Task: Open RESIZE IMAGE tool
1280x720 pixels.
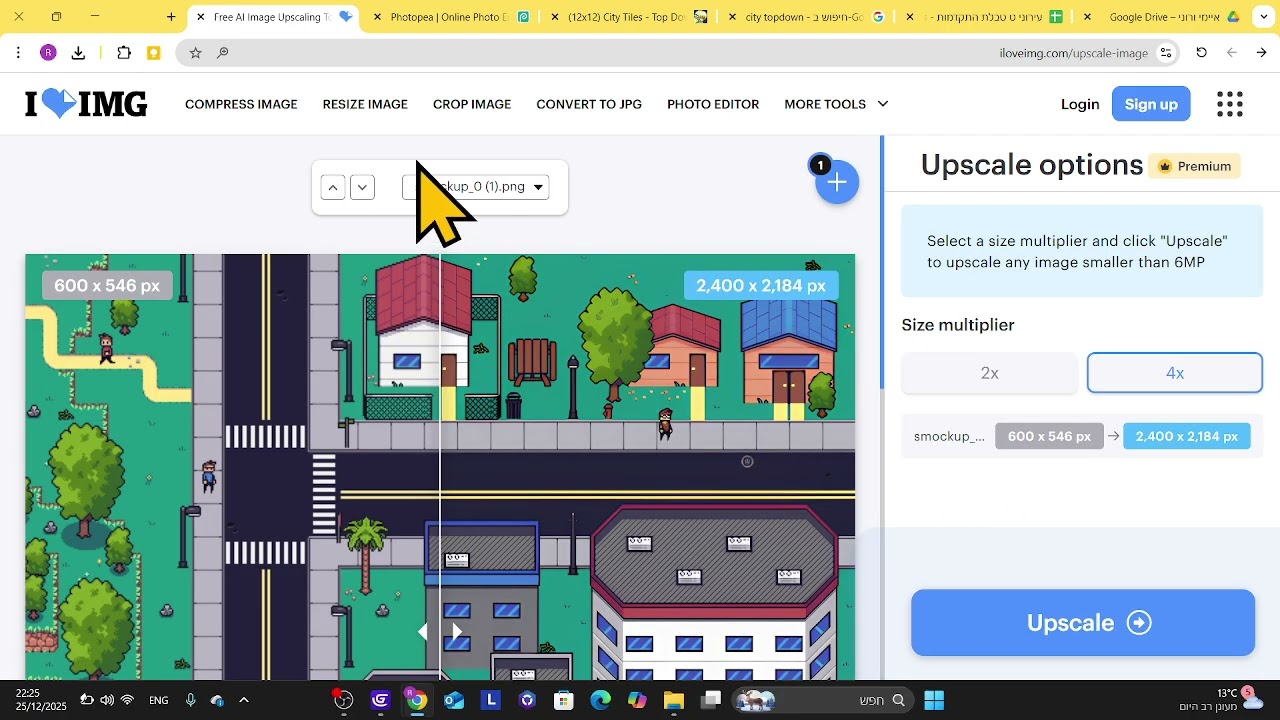Action: point(365,104)
